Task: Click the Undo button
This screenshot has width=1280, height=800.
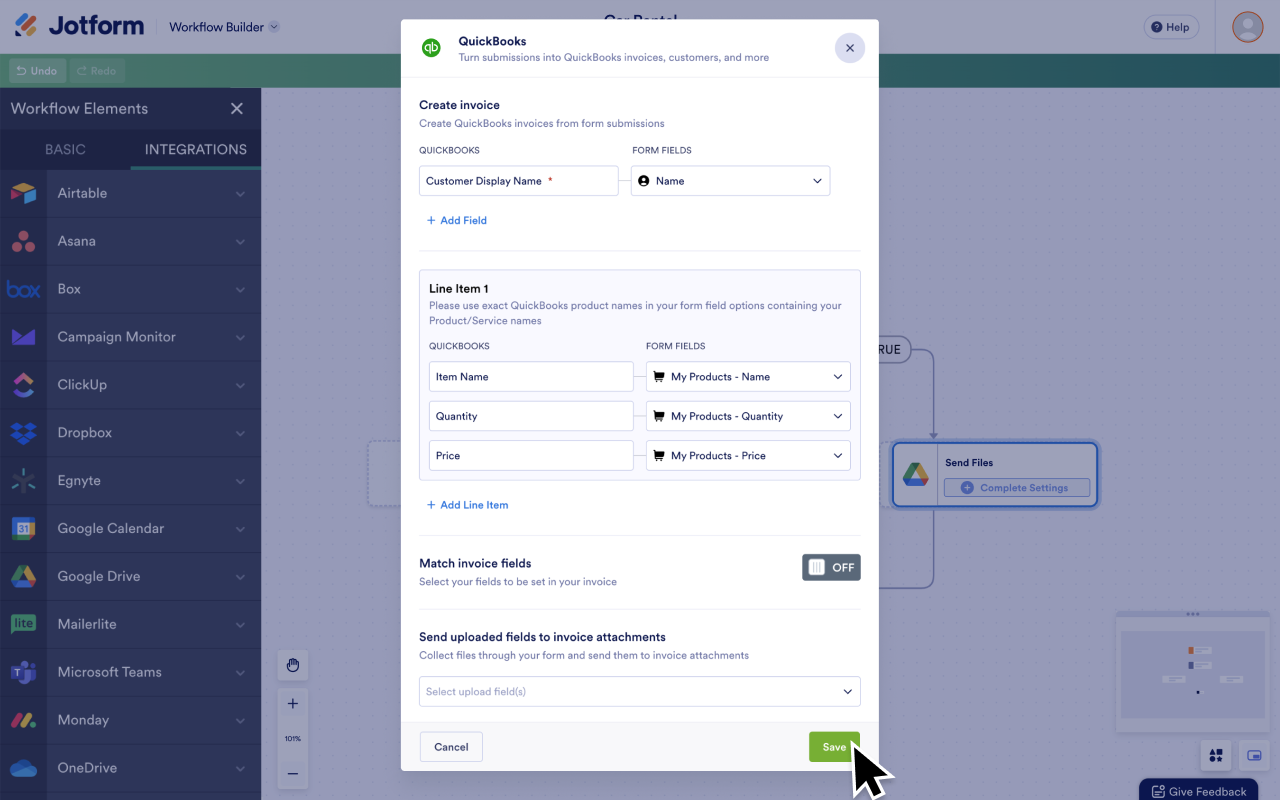Action: pyautogui.click(x=37, y=71)
